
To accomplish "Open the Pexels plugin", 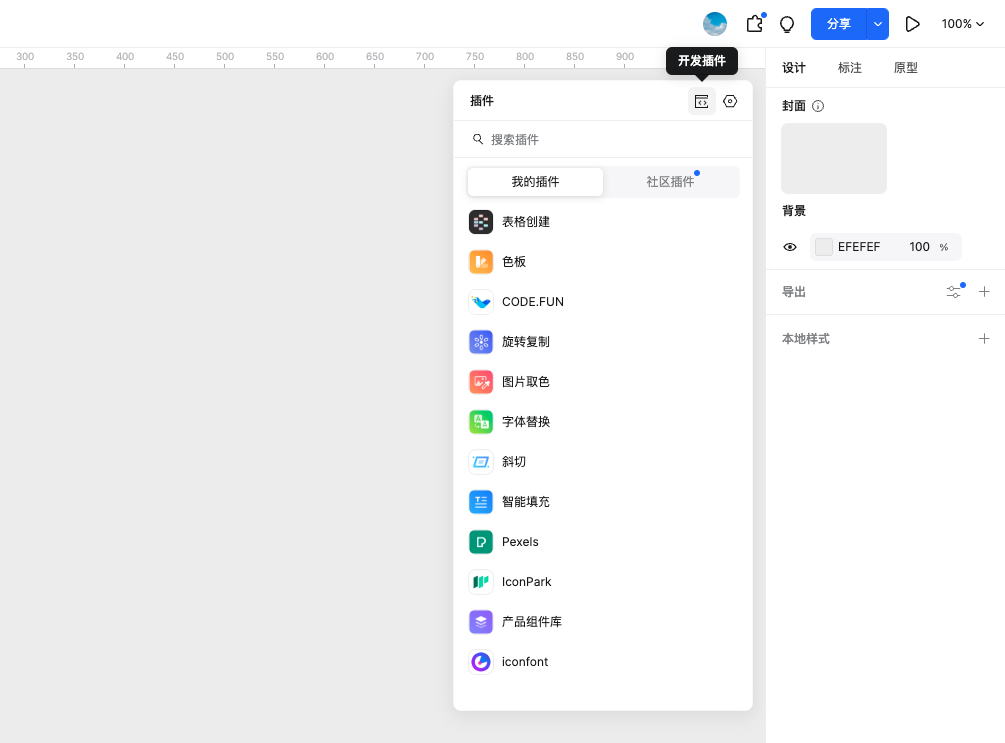I will point(520,542).
